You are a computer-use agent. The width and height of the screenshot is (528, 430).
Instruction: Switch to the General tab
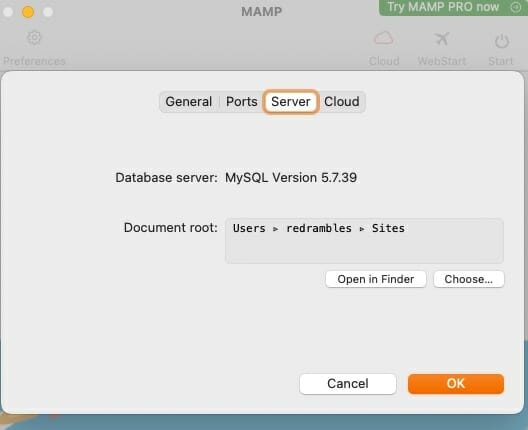pyautogui.click(x=189, y=102)
